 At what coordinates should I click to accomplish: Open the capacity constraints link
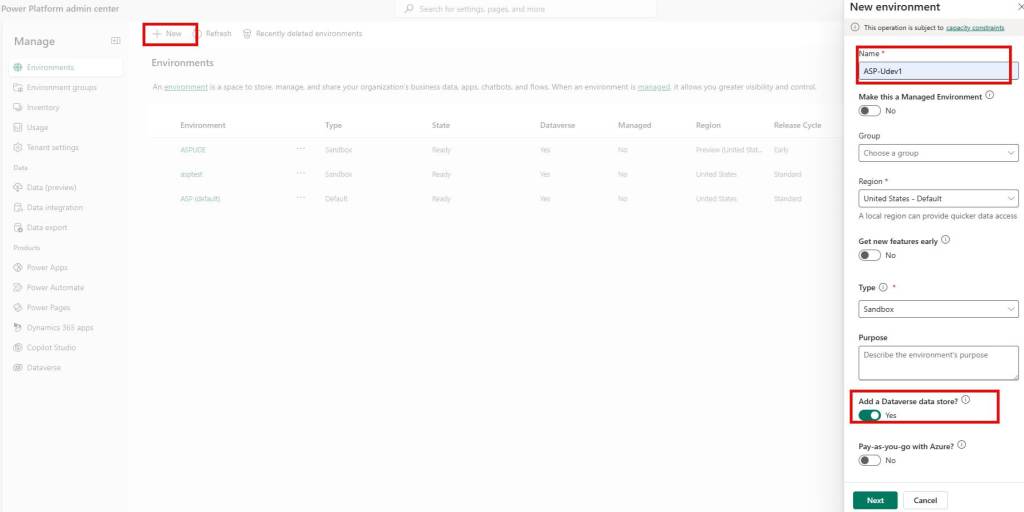(975, 28)
